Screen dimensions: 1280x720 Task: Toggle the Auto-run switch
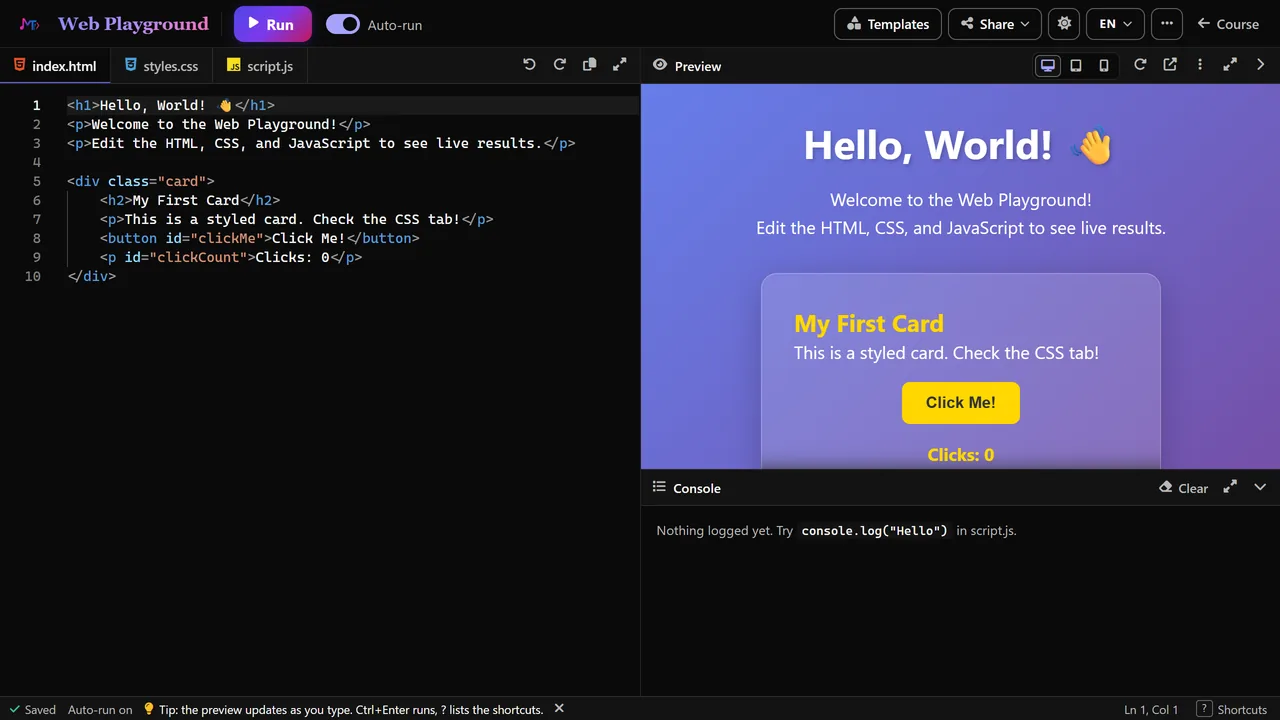343,24
